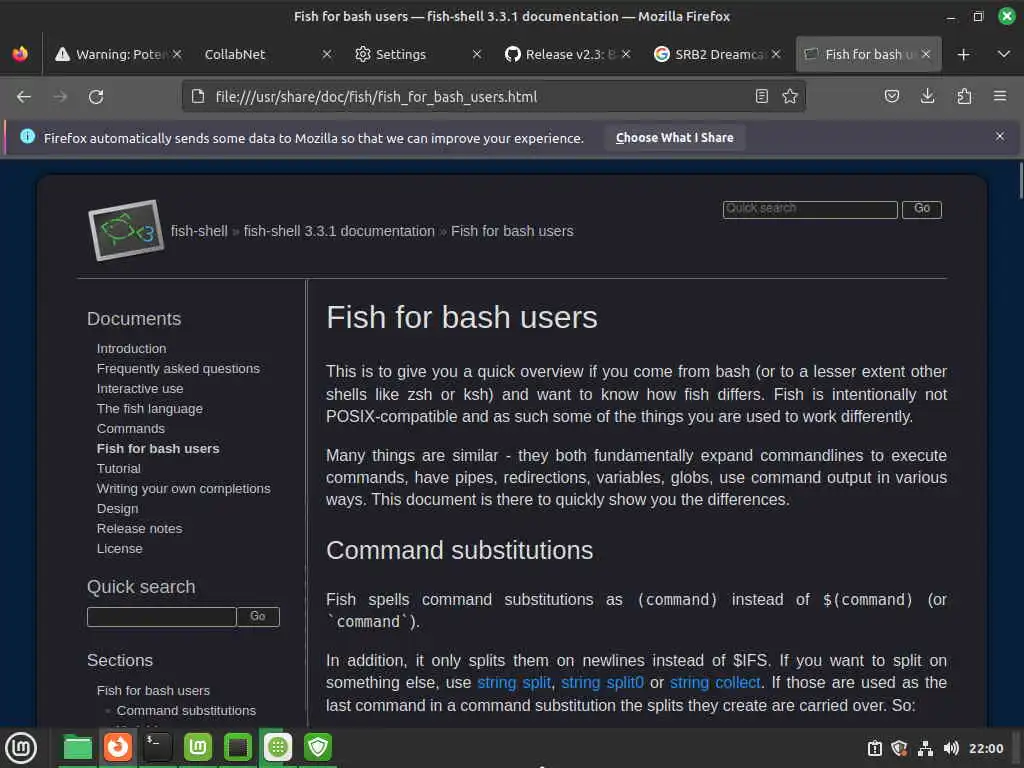This screenshot has height=768, width=1024.
Task: Open The fish language document
Action: (150, 409)
